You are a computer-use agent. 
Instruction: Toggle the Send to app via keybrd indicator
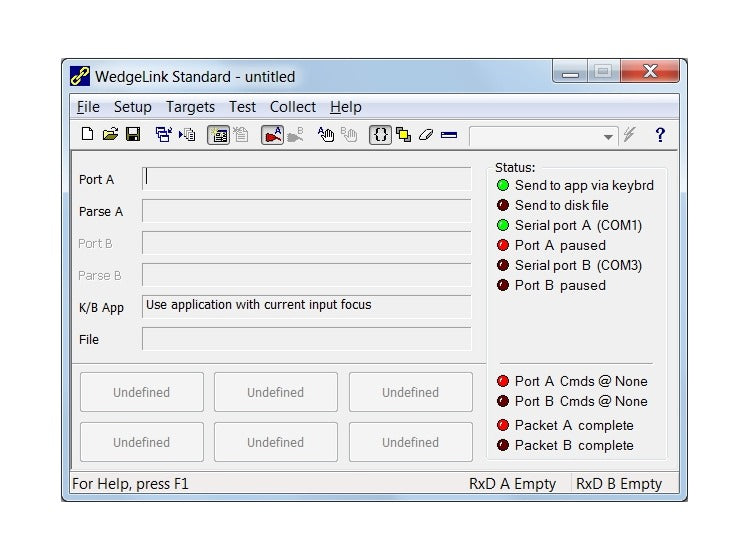click(x=503, y=185)
